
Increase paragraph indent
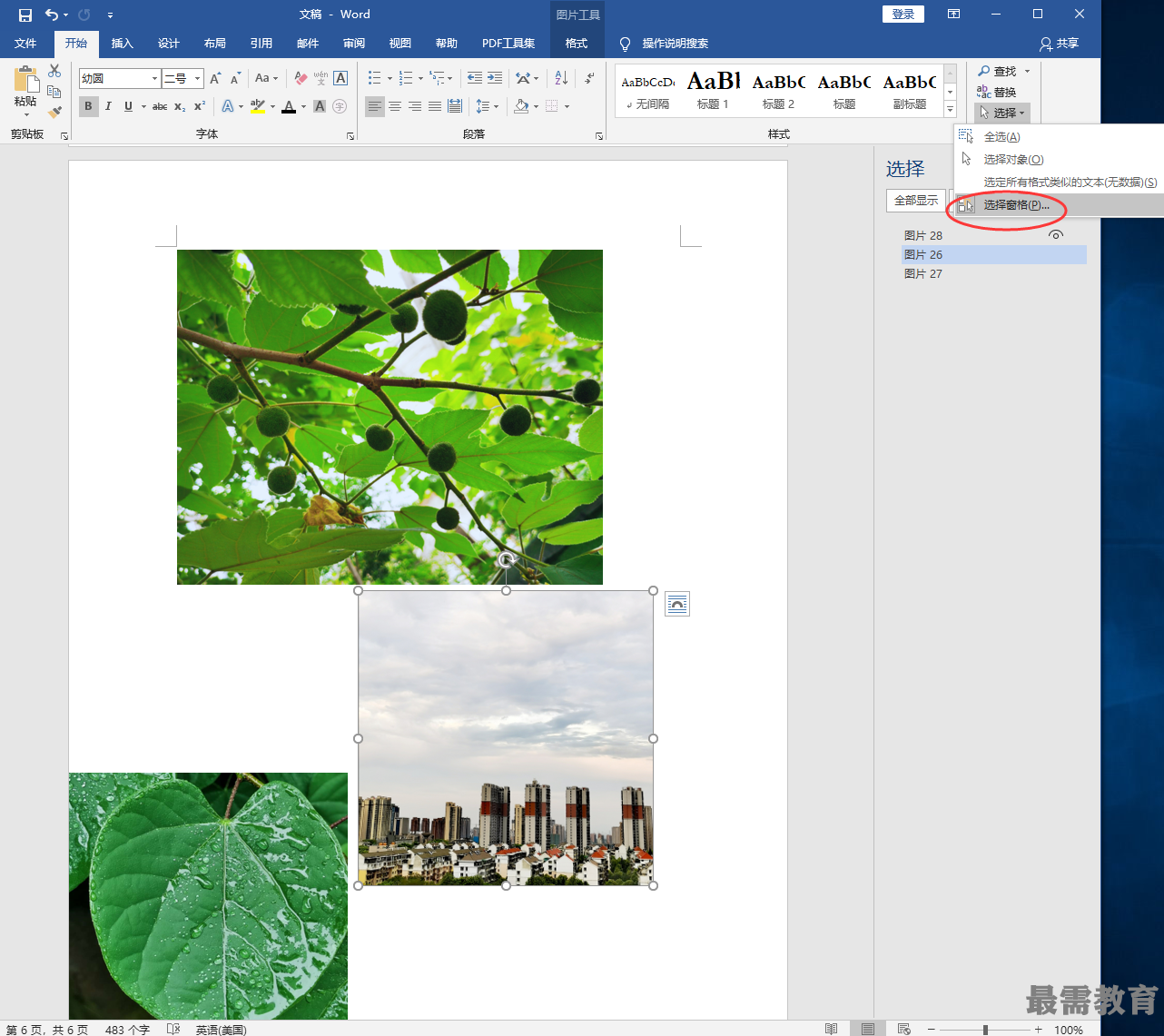[x=495, y=78]
